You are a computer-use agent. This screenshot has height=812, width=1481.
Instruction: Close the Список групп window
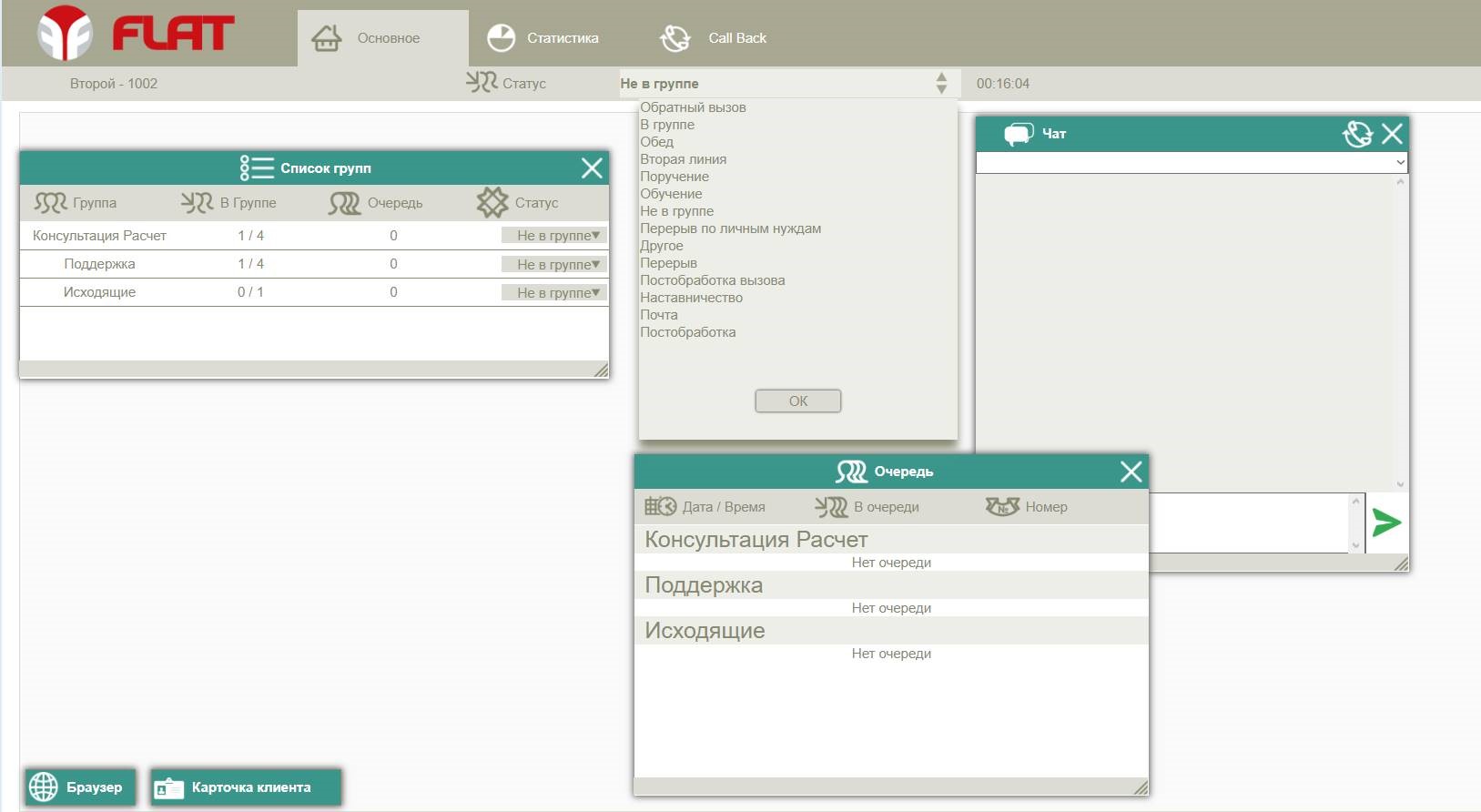click(592, 167)
